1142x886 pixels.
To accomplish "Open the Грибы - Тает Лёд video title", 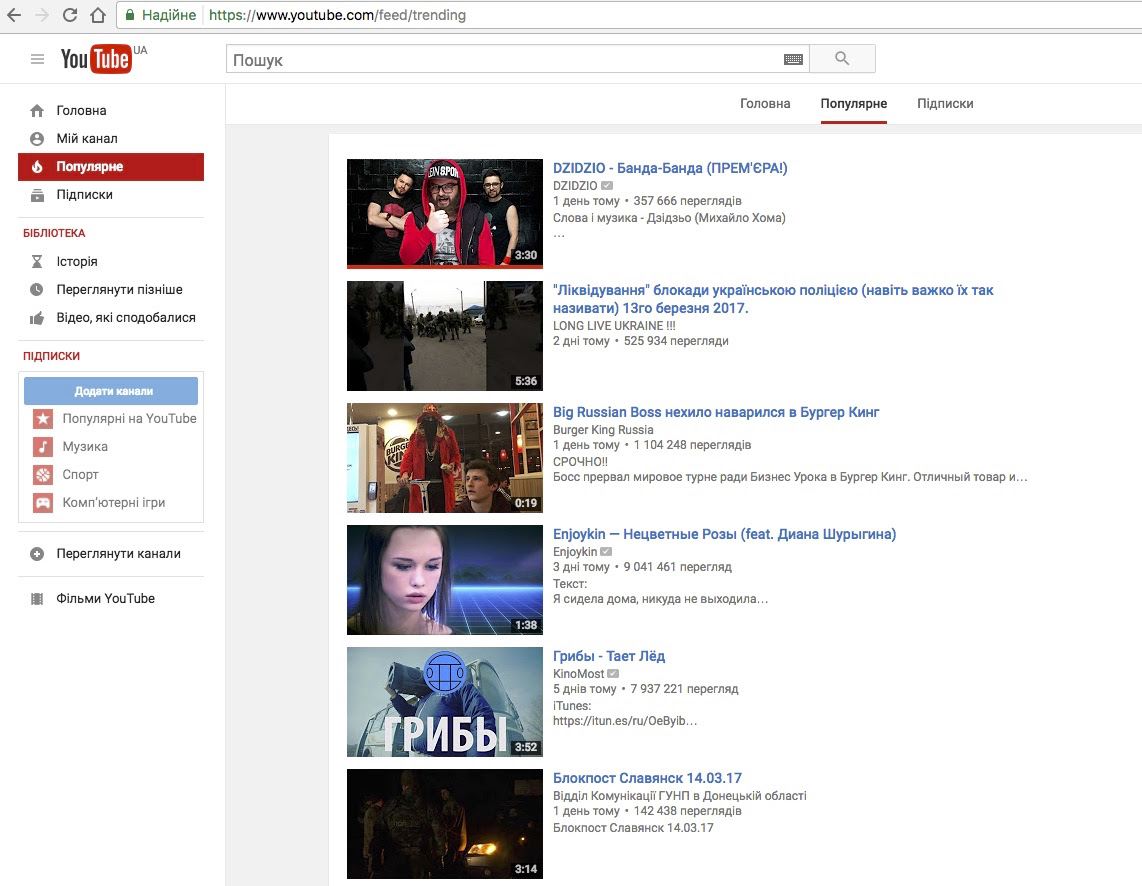I will (x=609, y=656).
